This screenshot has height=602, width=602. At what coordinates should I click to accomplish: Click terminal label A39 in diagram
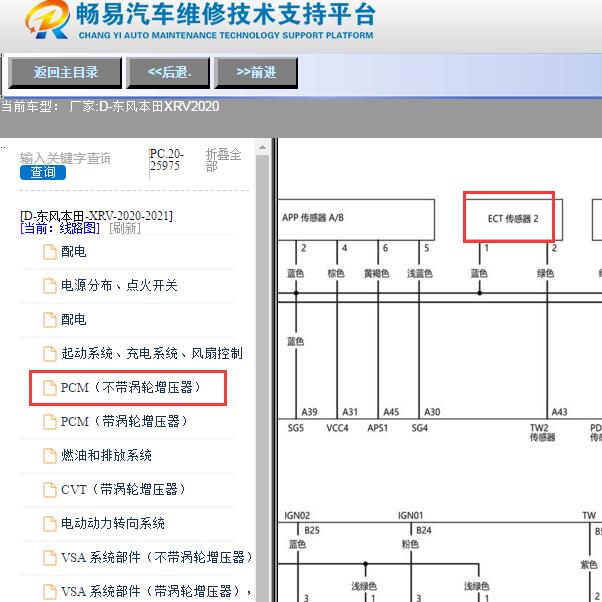[x=309, y=412]
